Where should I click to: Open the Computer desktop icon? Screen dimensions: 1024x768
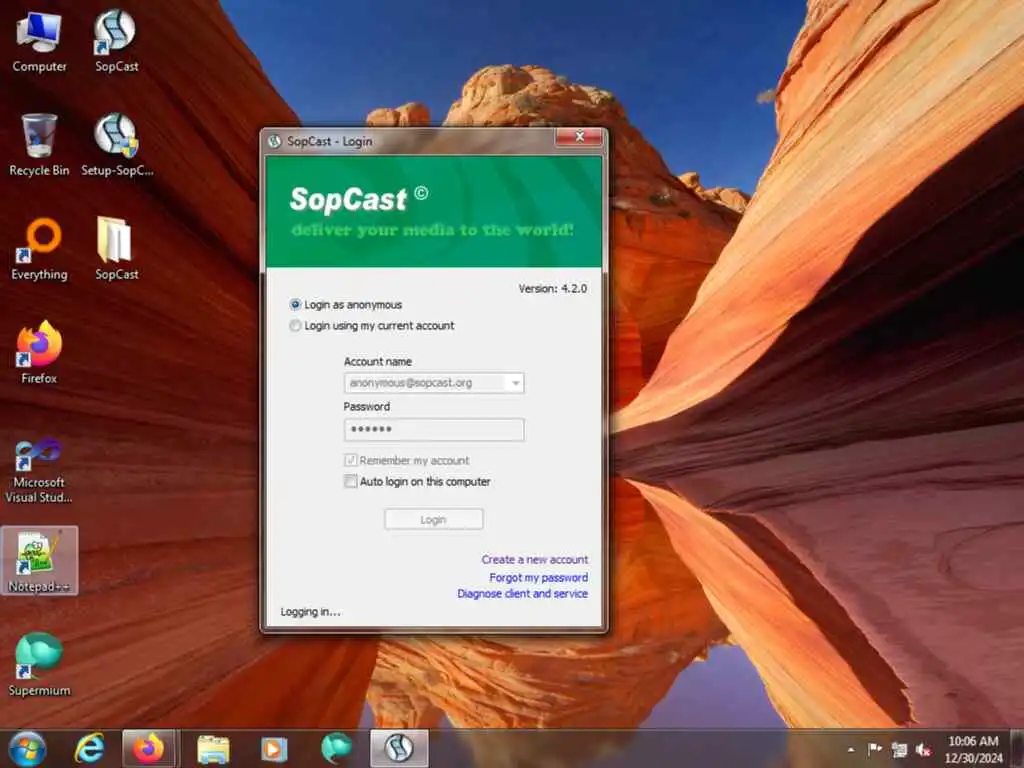pyautogui.click(x=39, y=42)
